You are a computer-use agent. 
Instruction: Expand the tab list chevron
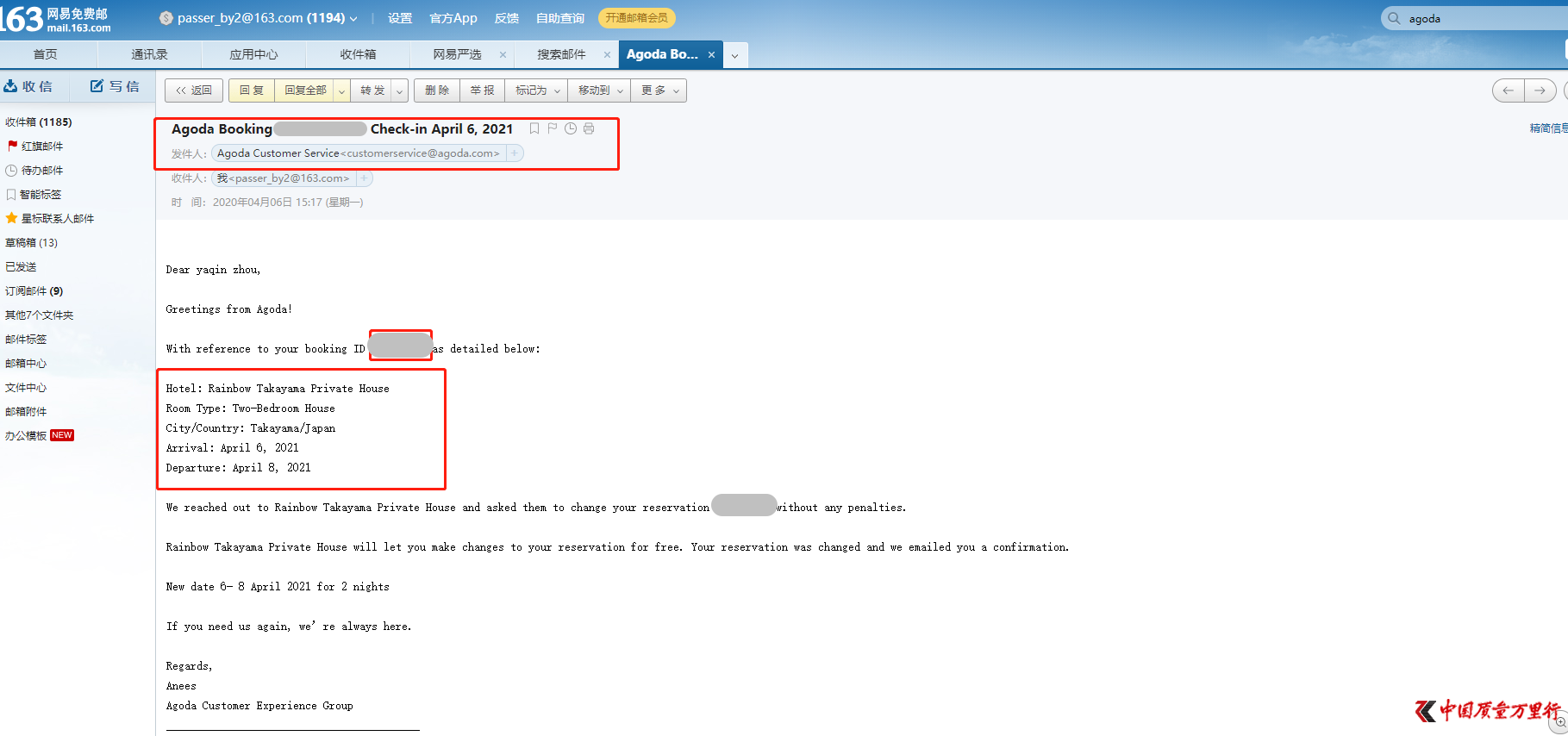click(734, 55)
